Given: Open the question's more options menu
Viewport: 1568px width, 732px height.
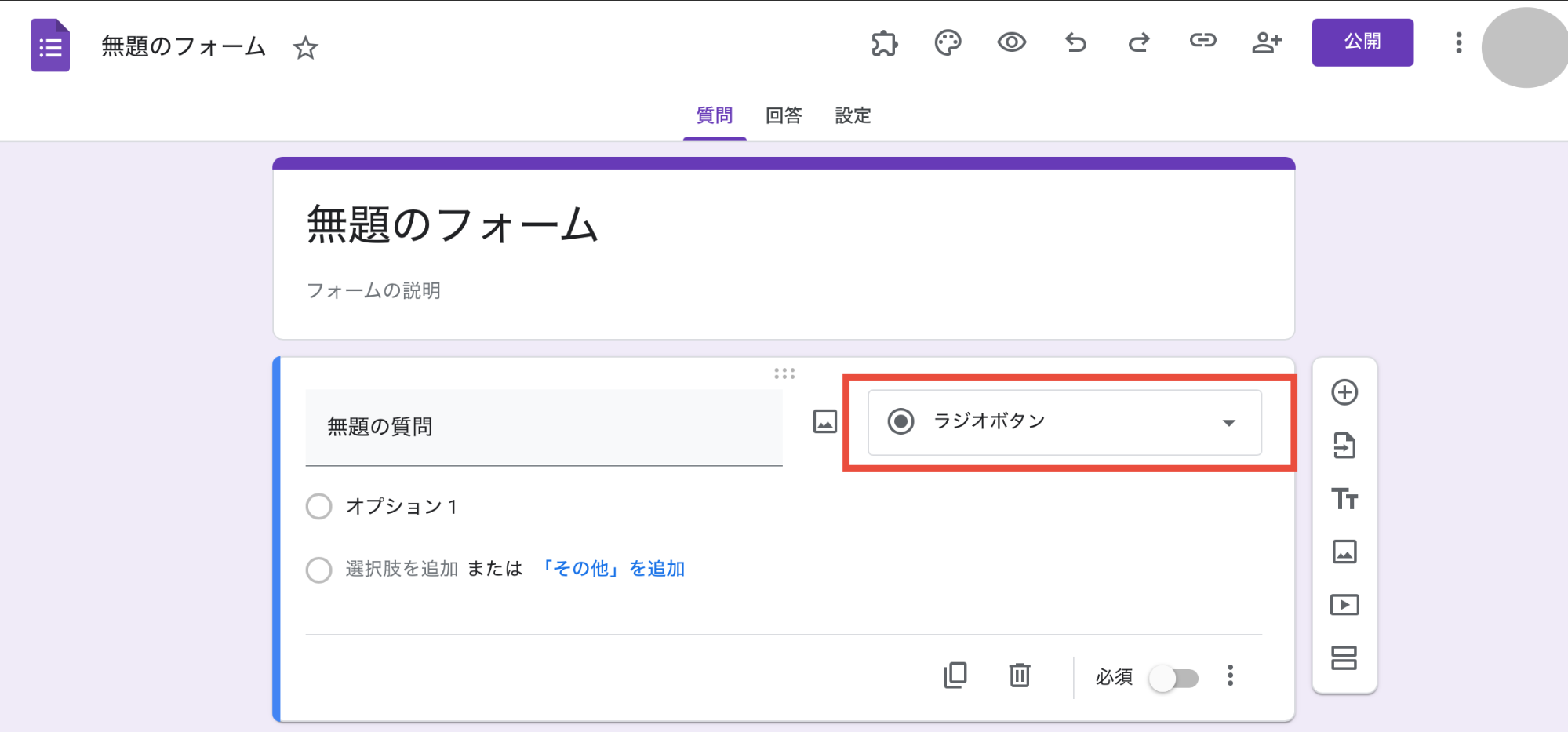Looking at the screenshot, I should click(1230, 676).
